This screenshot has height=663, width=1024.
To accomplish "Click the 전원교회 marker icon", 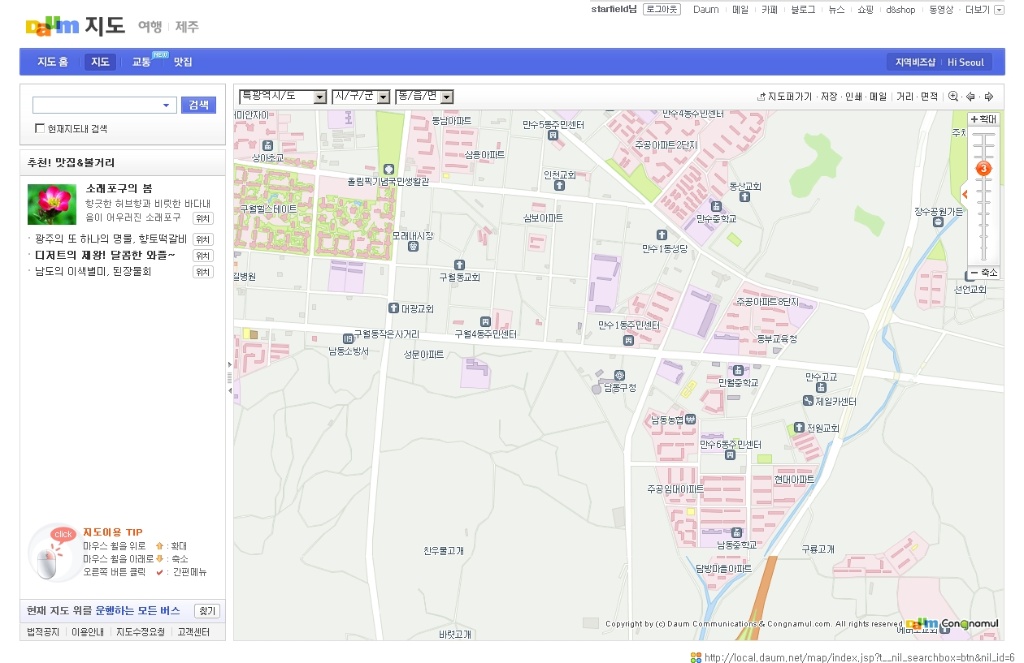I will pyautogui.click(x=799, y=428).
